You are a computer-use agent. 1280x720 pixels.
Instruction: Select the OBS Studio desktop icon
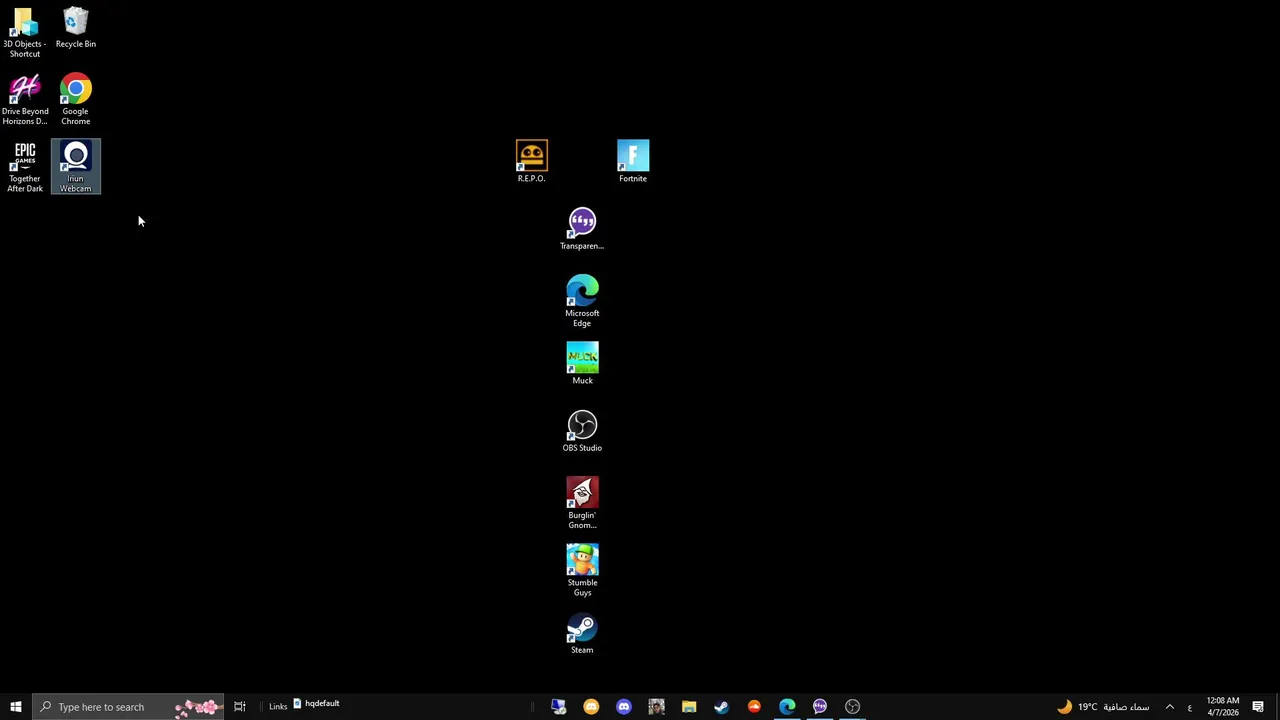click(x=582, y=431)
